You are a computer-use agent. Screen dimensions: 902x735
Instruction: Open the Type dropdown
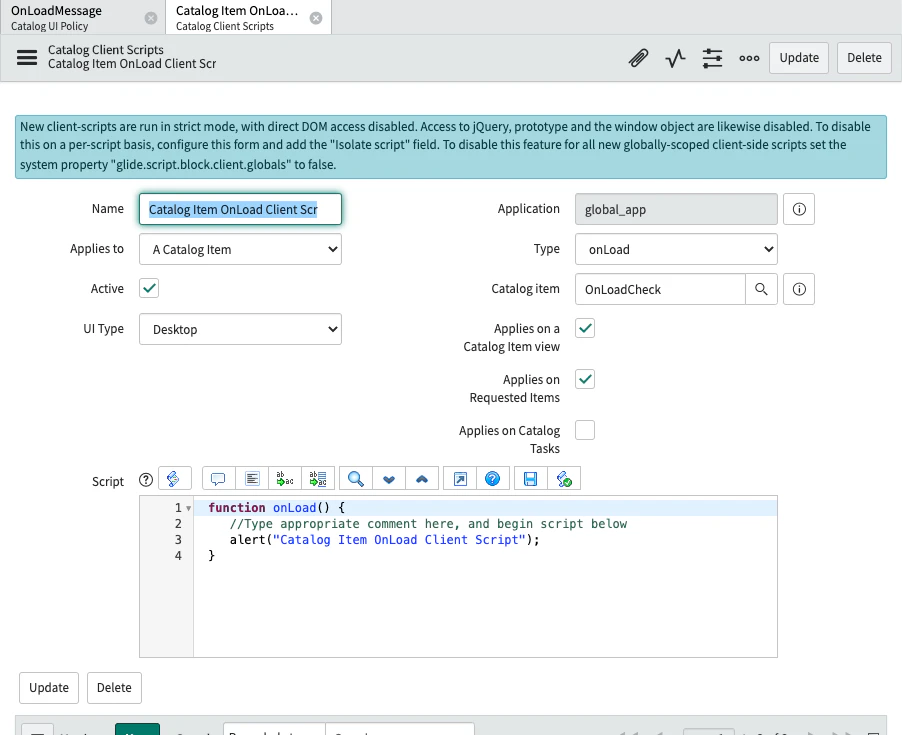click(676, 249)
